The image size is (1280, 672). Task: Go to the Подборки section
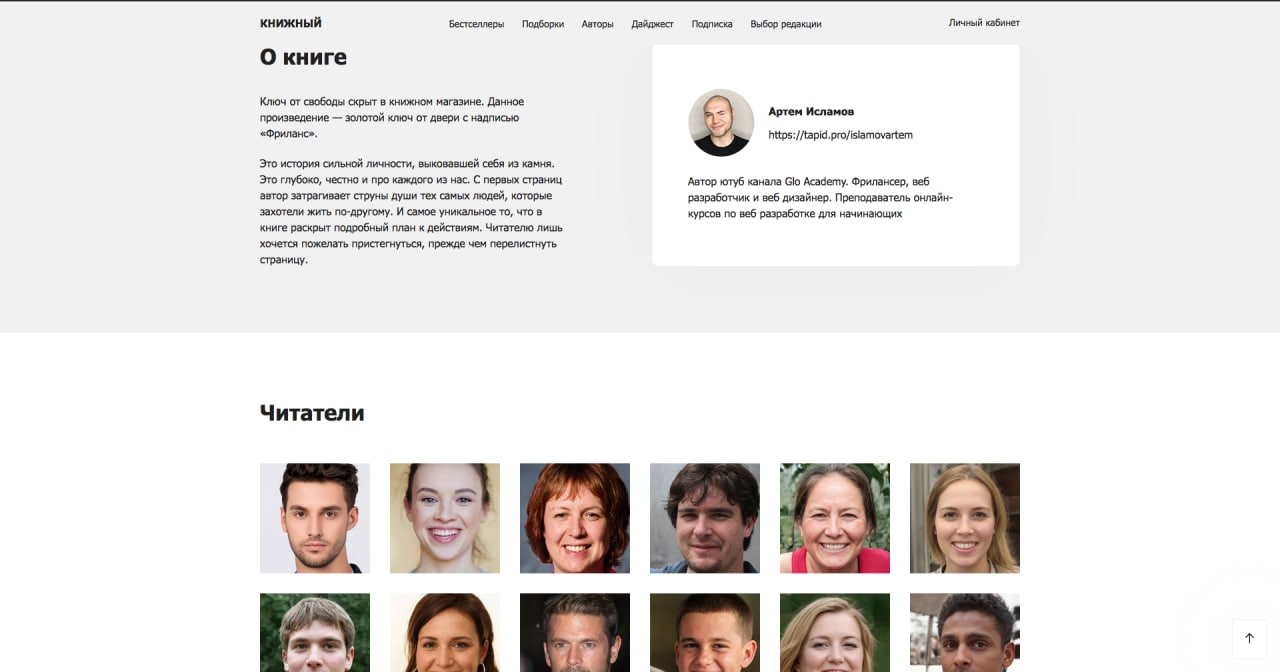pyautogui.click(x=543, y=24)
